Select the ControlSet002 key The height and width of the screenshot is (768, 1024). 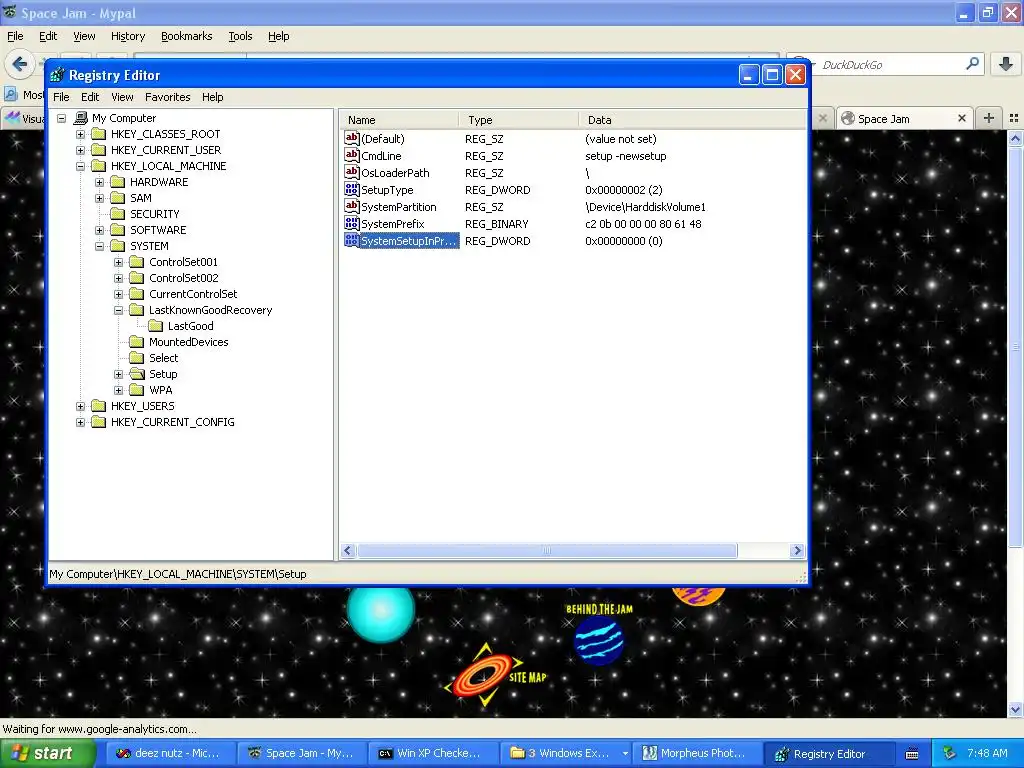(x=184, y=278)
